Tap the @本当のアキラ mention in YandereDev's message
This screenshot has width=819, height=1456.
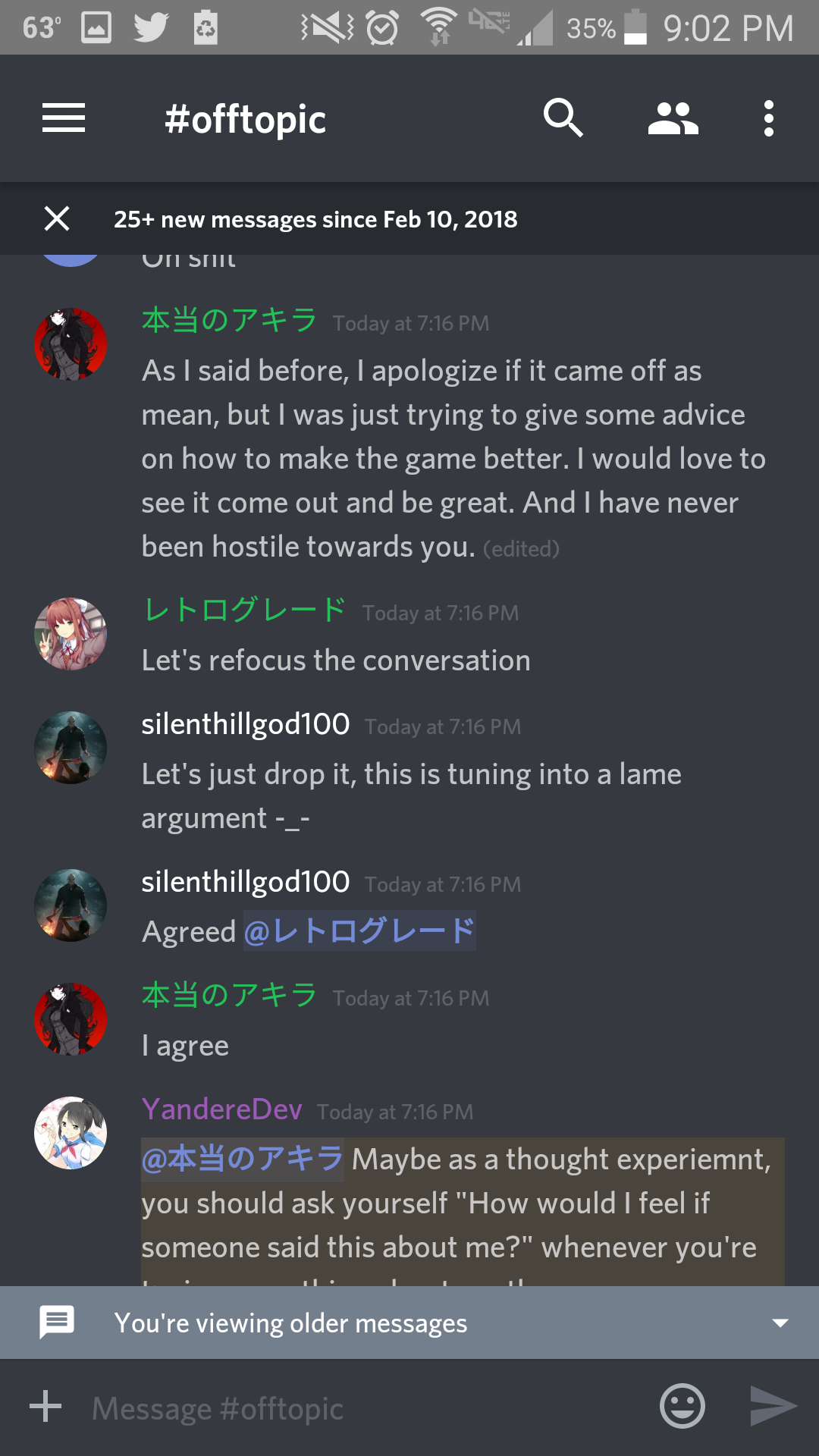pos(243,1159)
